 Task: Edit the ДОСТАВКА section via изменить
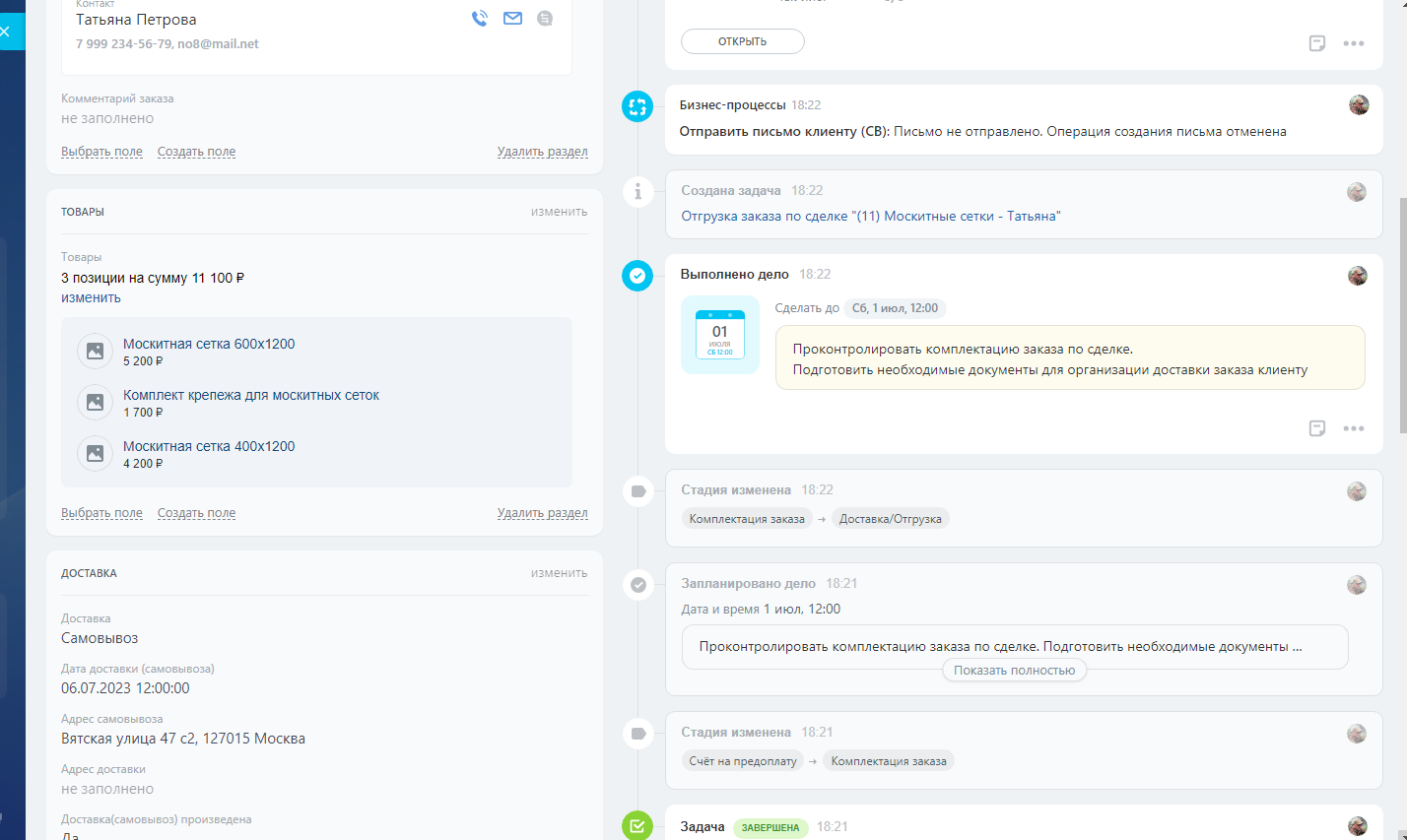[x=559, y=573]
